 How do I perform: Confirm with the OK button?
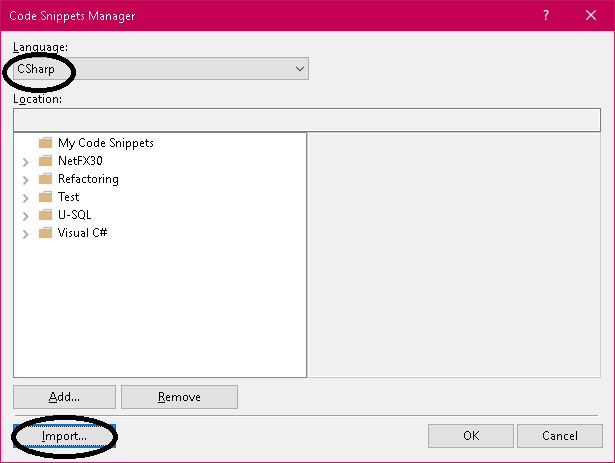(x=470, y=436)
